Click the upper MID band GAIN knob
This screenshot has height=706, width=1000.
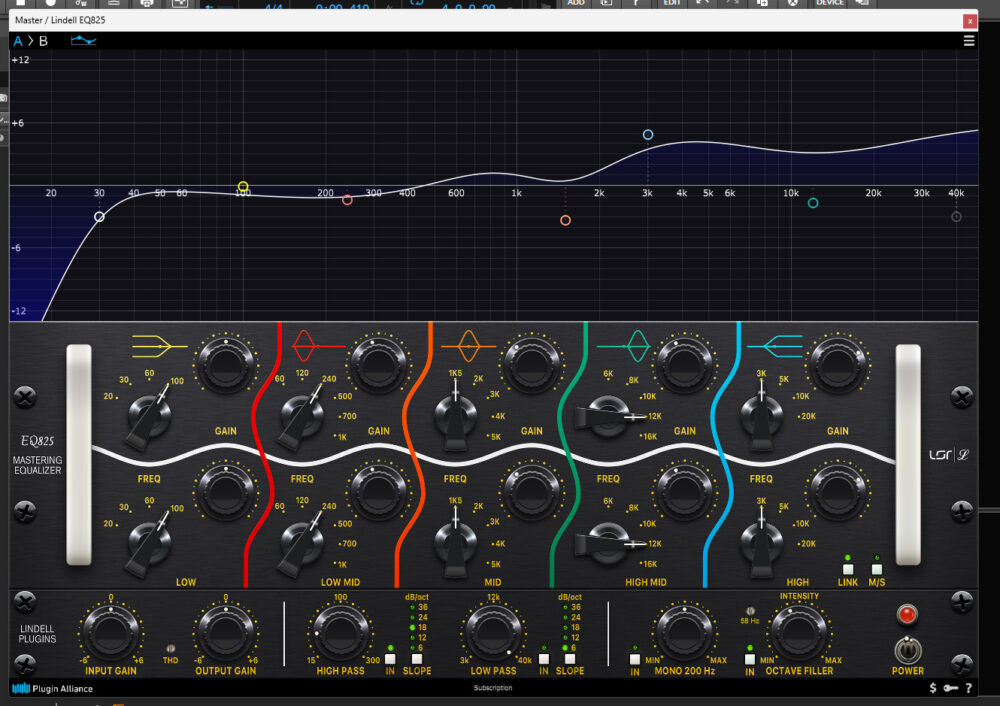click(532, 365)
